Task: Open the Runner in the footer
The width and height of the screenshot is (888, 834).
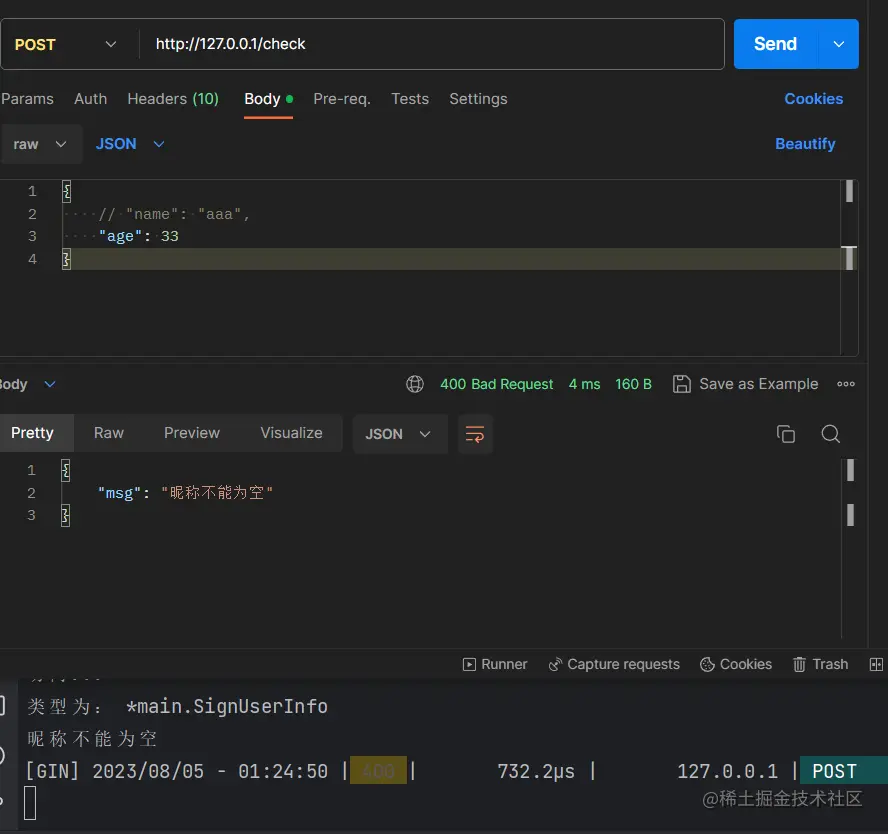Action: click(x=494, y=664)
